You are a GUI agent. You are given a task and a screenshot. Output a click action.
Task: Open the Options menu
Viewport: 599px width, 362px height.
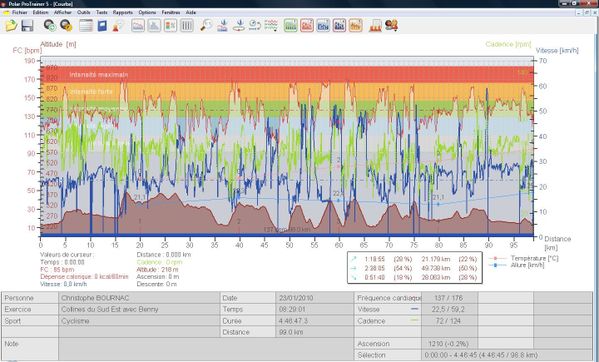[x=147, y=12]
